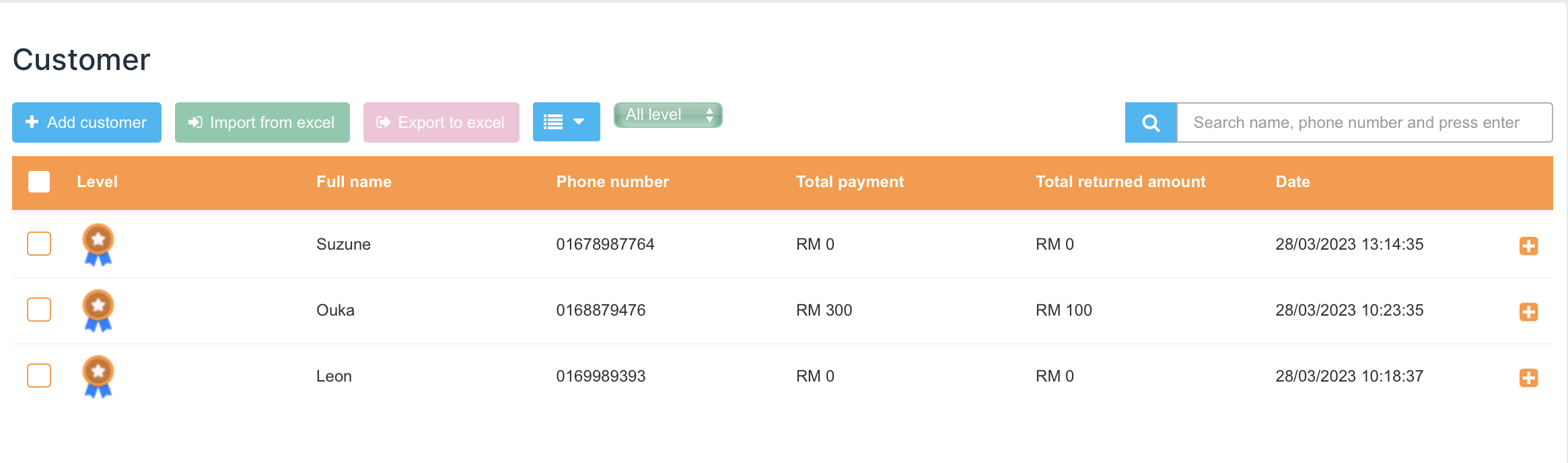Toggle the select-all header checkbox
1568x463 pixels.
point(39,182)
